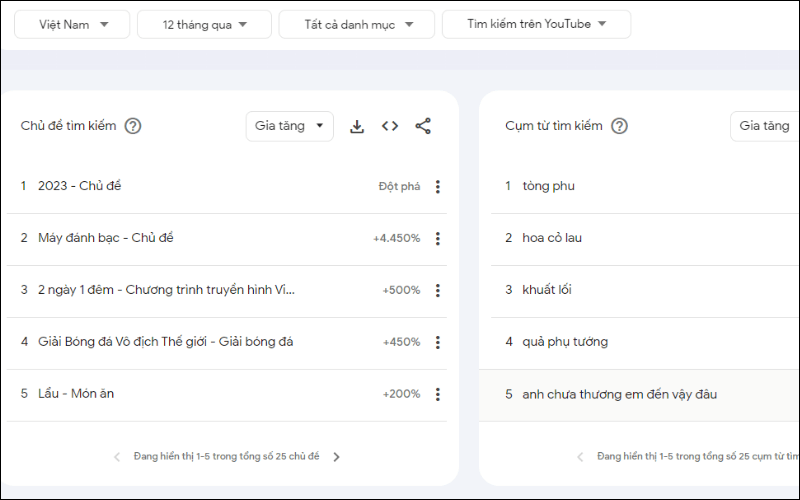Open options menu for Máy đánh bạc row

coord(437,239)
